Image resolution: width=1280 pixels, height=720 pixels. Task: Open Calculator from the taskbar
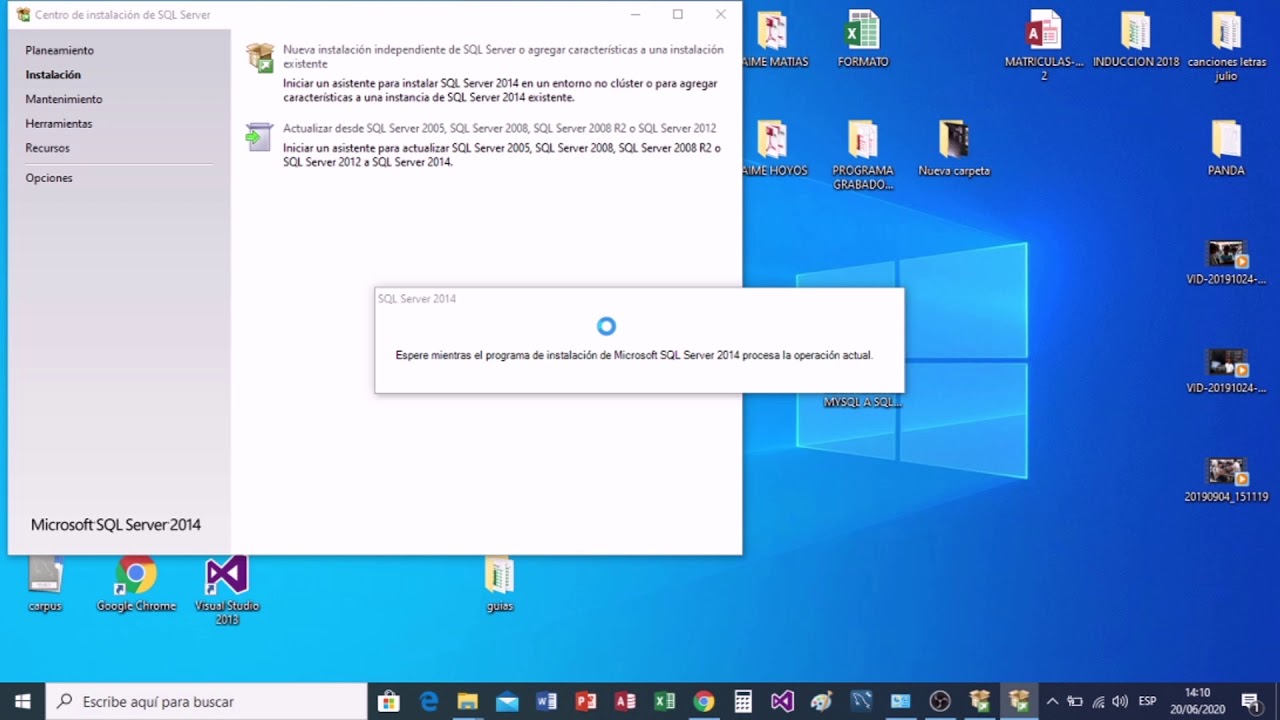tap(743, 701)
